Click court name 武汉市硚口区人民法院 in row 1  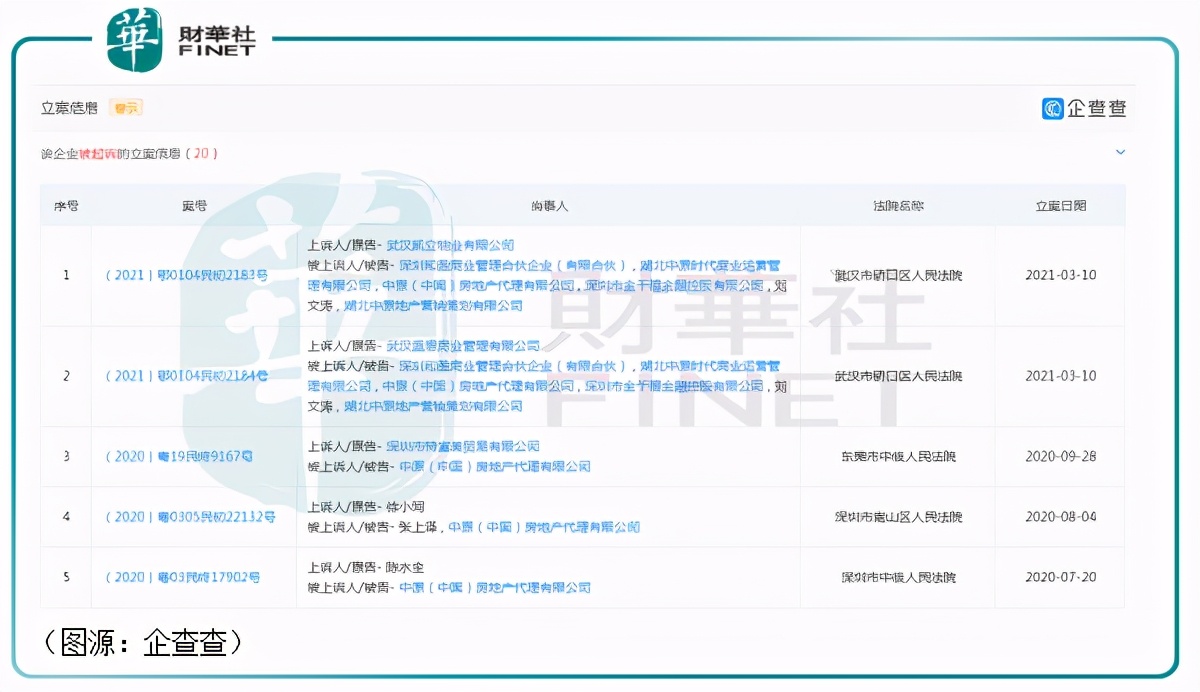point(898,275)
